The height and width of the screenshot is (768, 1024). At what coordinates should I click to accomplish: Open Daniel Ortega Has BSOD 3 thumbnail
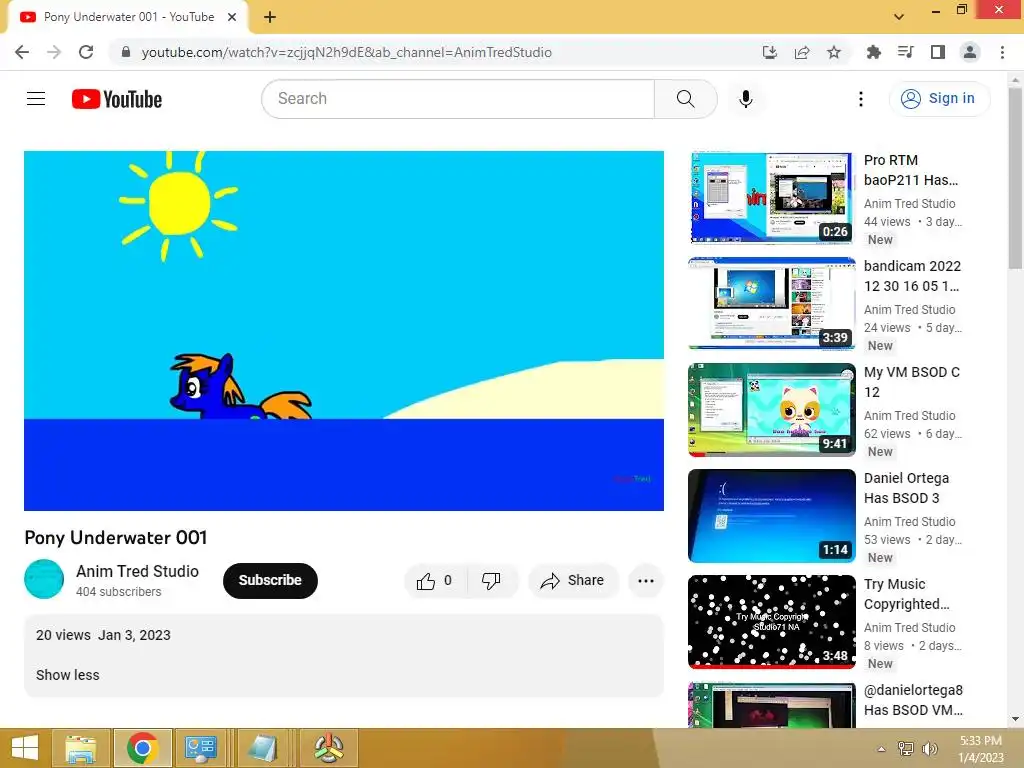(x=772, y=515)
